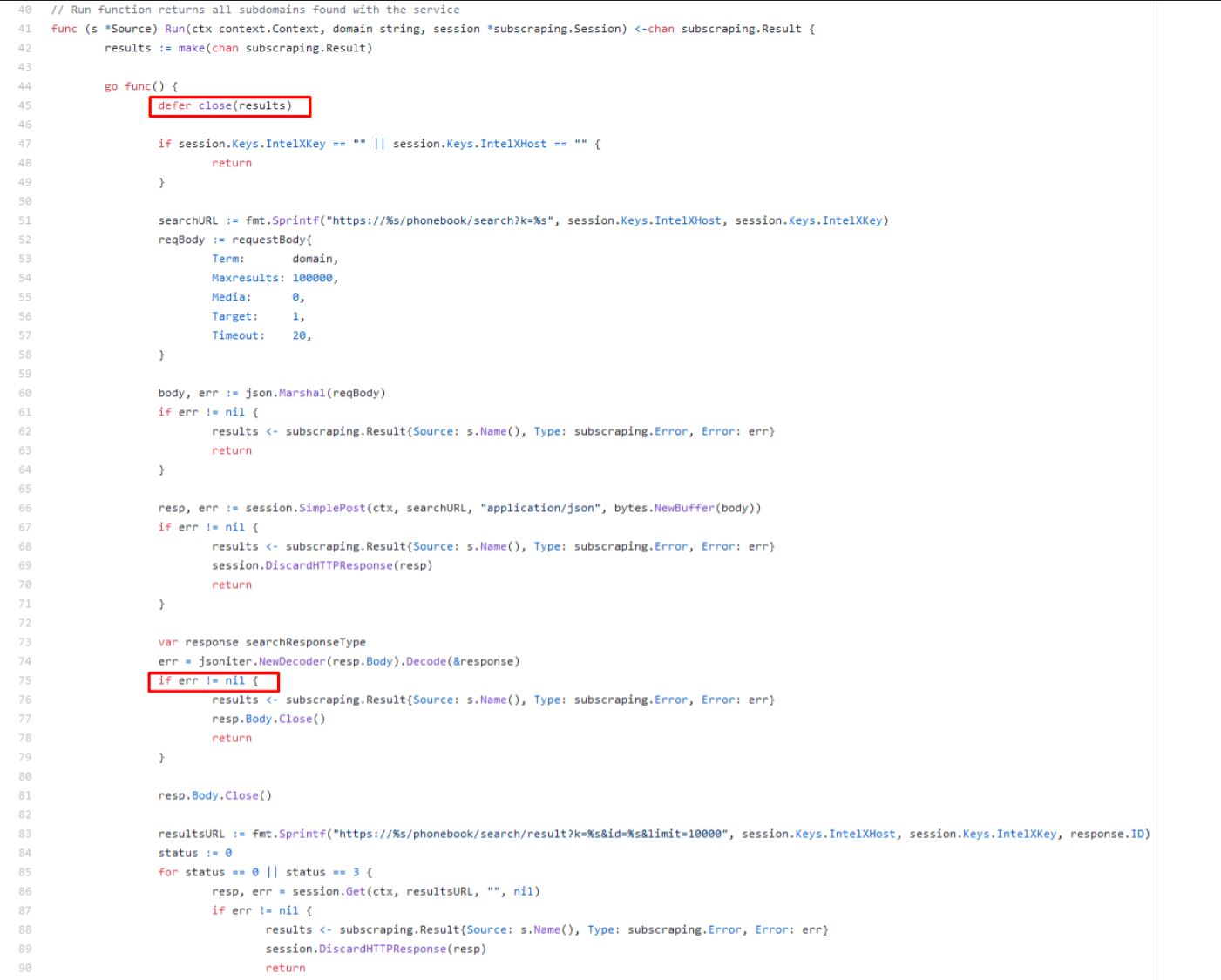
Task: Click 'reqBody := requestBody{' line
Action: click(235, 240)
